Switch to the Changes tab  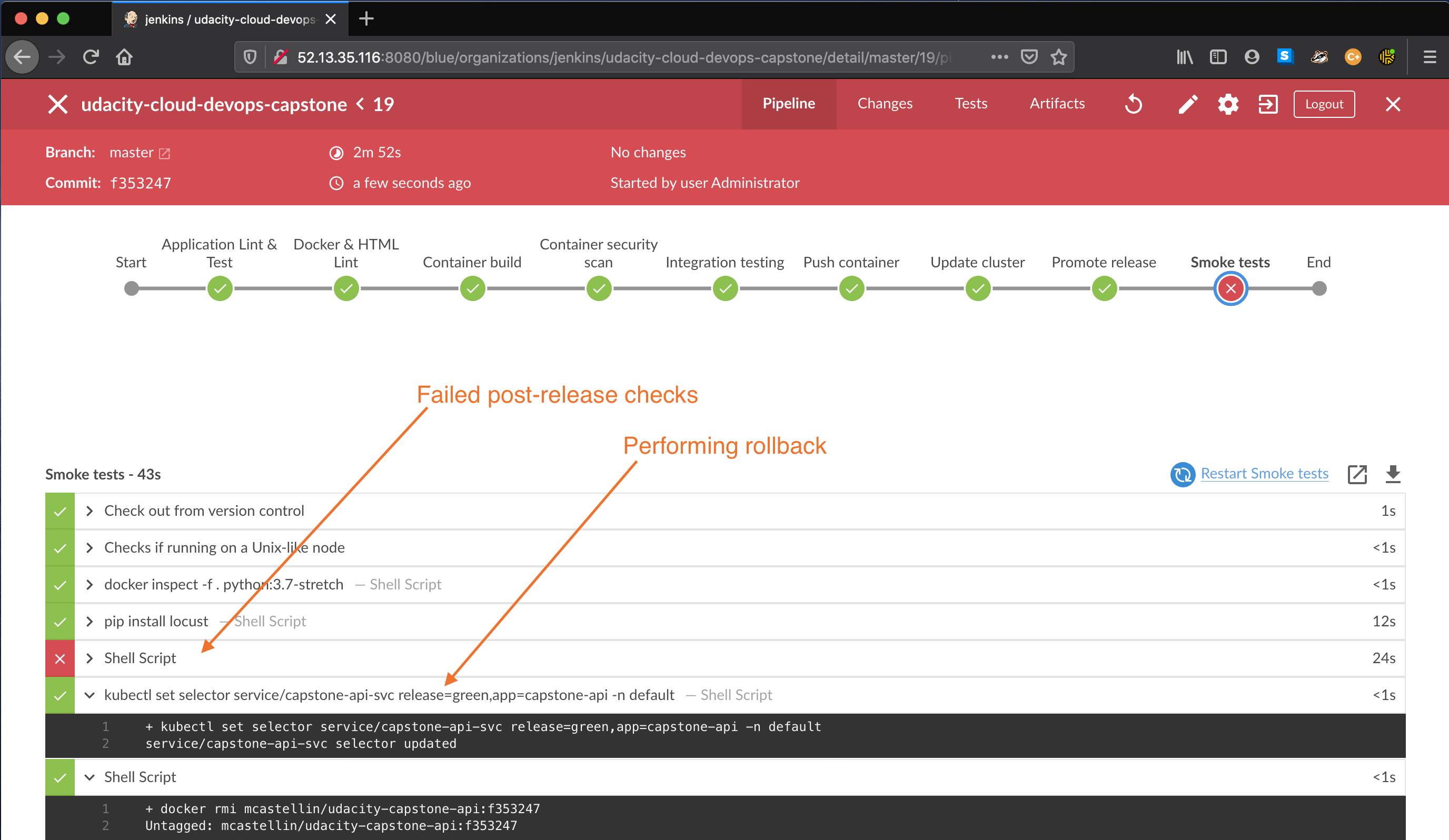tap(885, 104)
